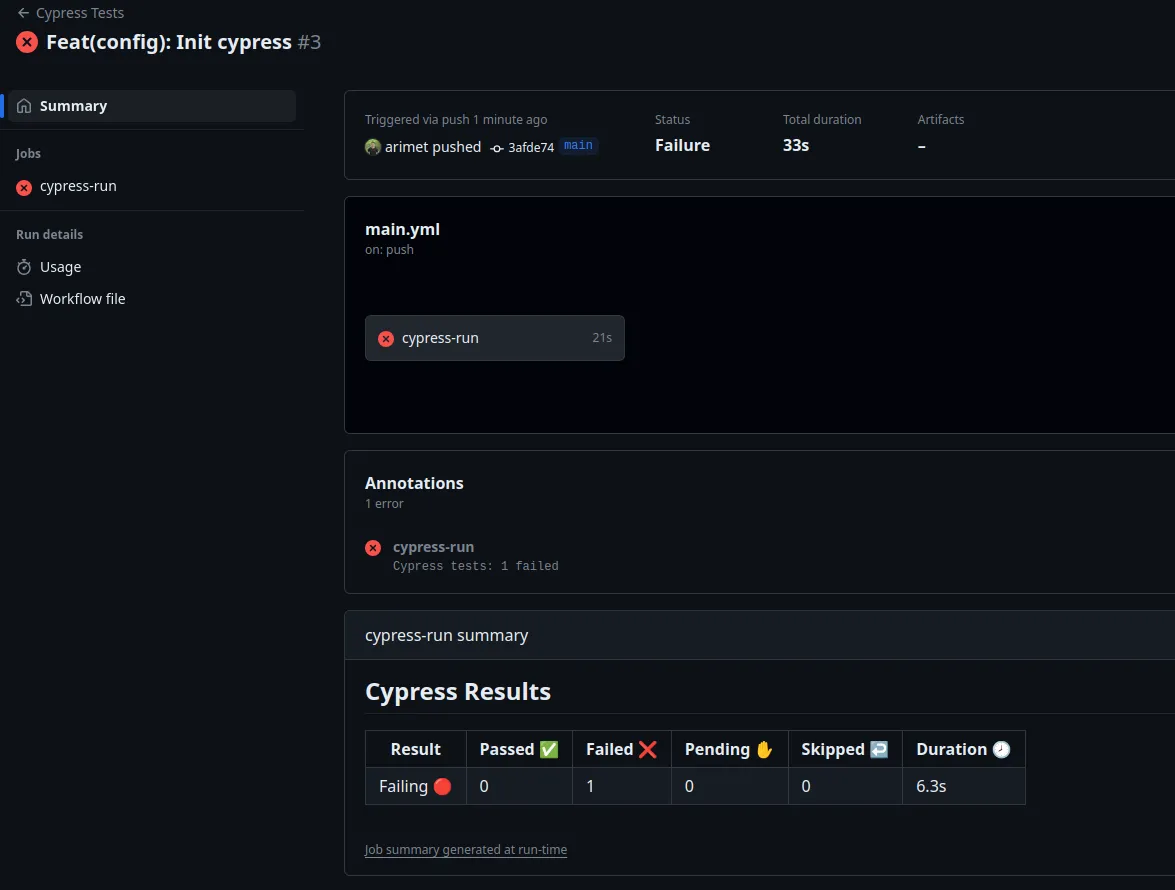Click back arrow beside Cypress Tests
Image resolution: width=1175 pixels, height=890 pixels.
22,12
